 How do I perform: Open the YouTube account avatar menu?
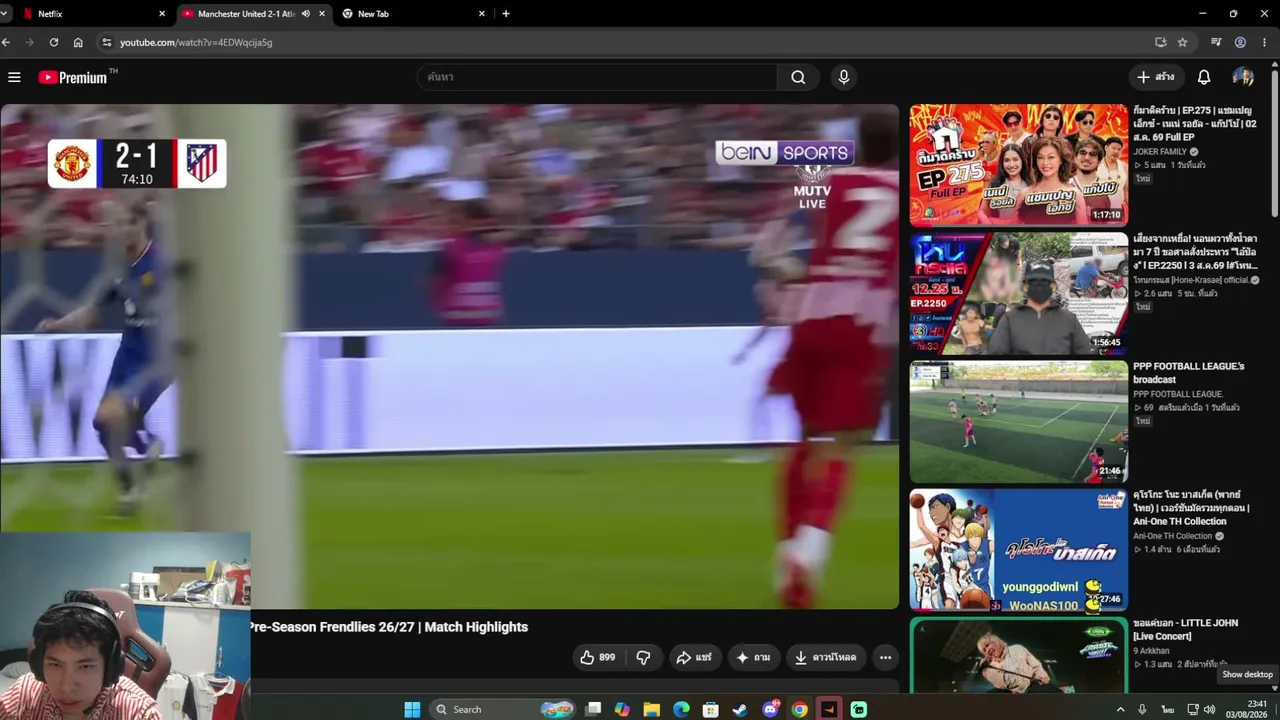click(x=1243, y=77)
